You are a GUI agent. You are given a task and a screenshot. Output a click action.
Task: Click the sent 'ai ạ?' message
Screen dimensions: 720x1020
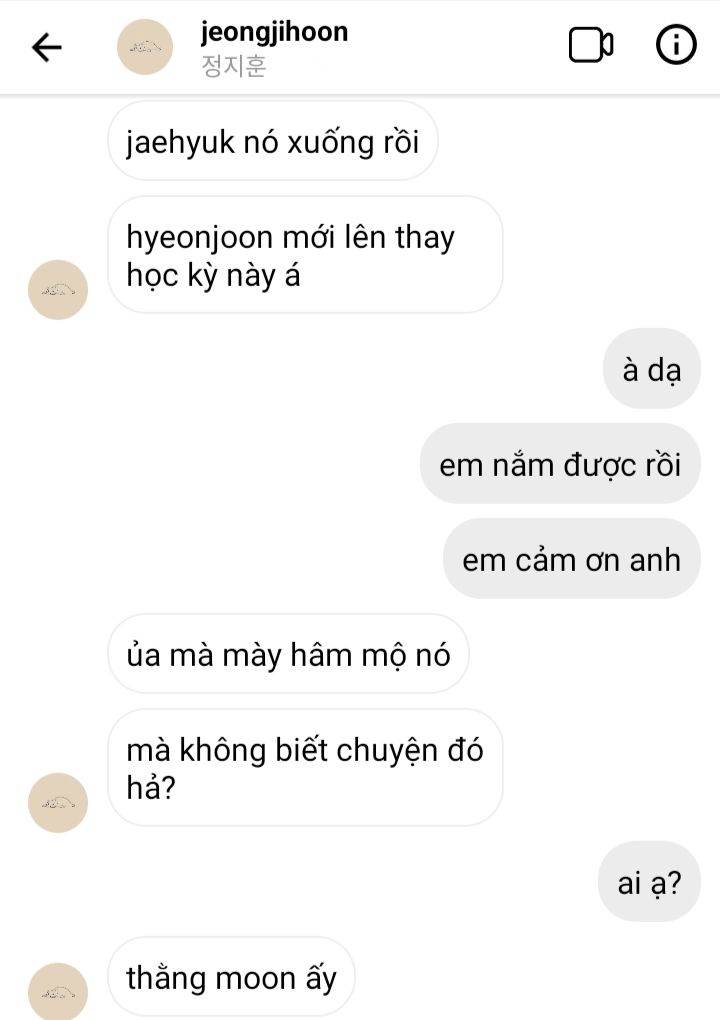649,882
